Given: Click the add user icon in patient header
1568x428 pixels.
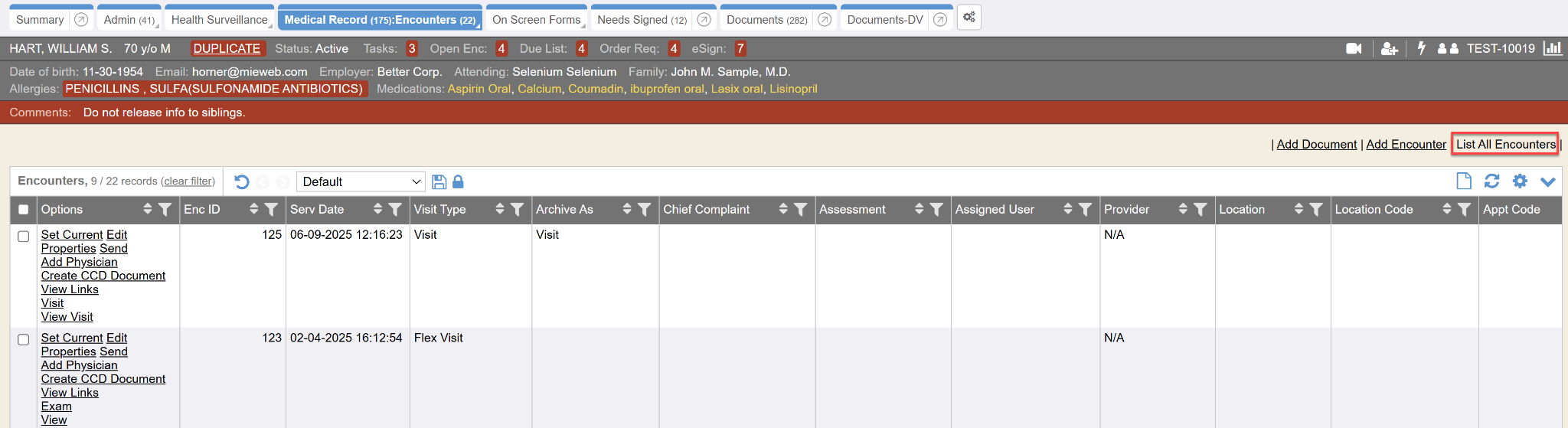Looking at the screenshot, I should tap(1389, 49).
